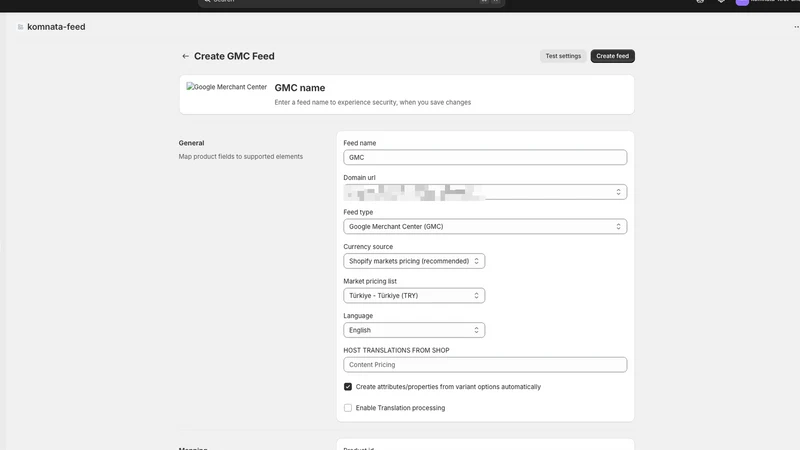Go back using the arrow beside Create GMC Feed

coord(185,56)
